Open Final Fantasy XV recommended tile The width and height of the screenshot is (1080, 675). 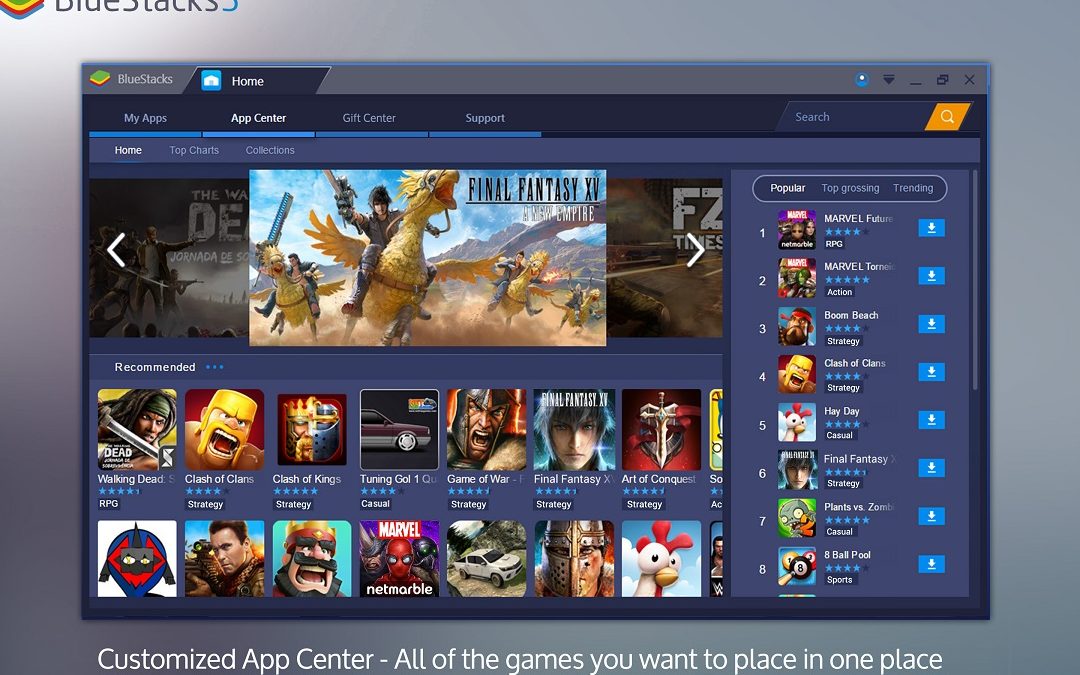[574, 430]
